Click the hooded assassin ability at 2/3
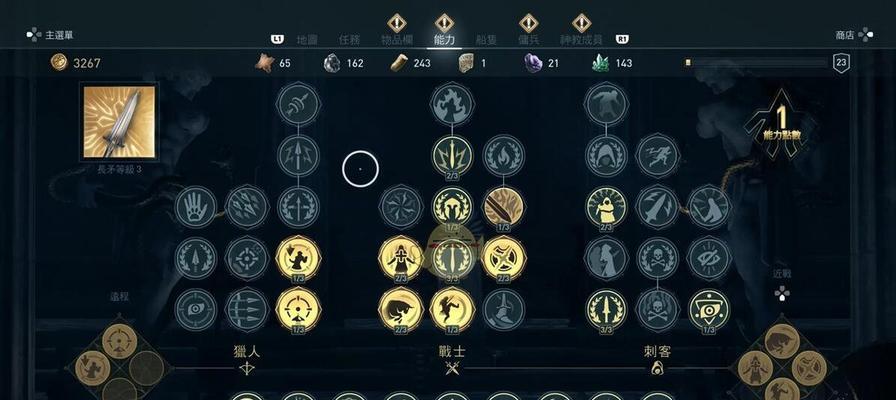 [x=606, y=207]
